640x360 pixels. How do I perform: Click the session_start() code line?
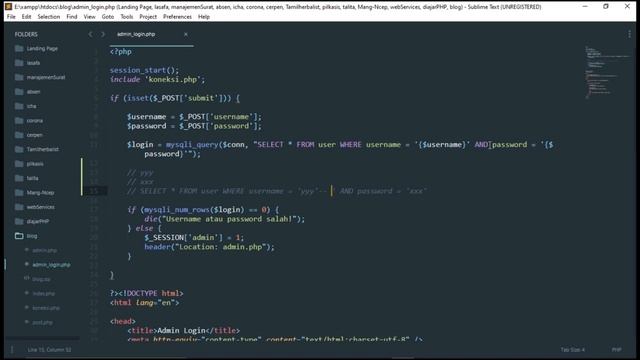click(x=144, y=70)
